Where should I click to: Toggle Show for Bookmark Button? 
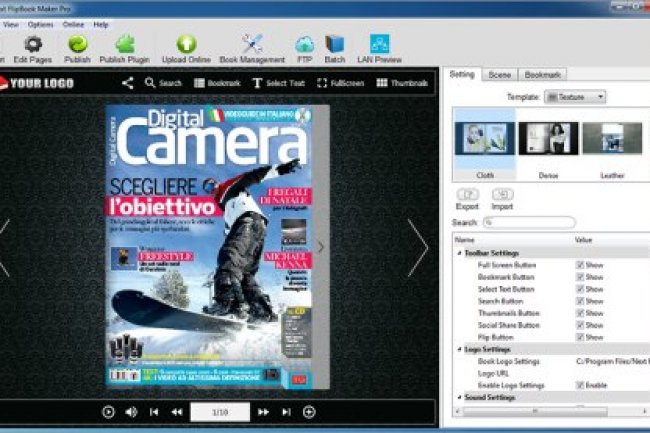[580, 277]
